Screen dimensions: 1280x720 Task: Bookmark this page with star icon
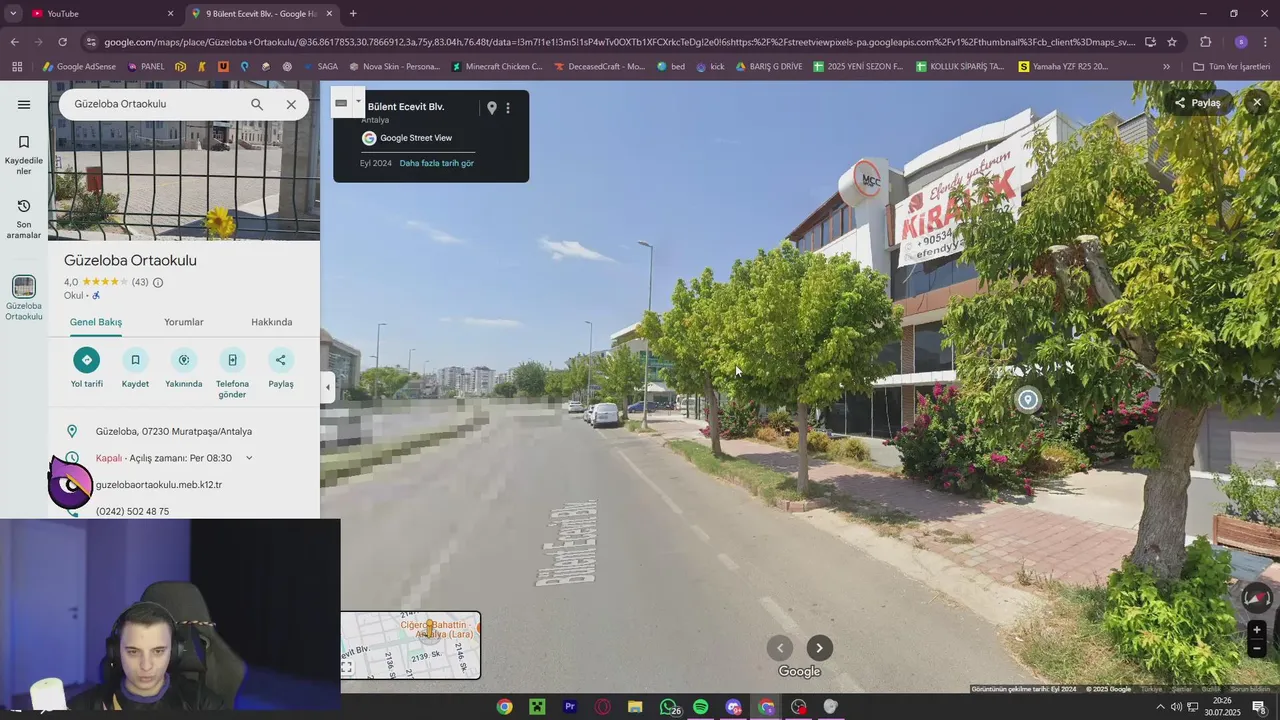pos(1172,42)
